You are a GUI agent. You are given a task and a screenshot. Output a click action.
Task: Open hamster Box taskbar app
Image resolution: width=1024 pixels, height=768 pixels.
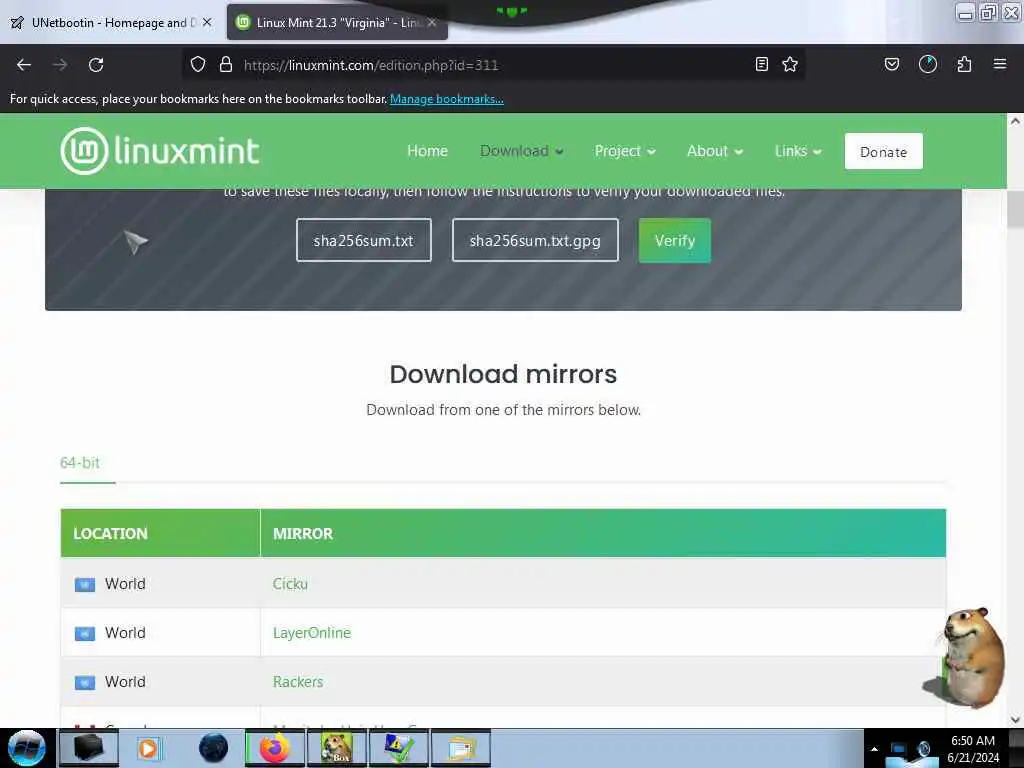(x=337, y=748)
